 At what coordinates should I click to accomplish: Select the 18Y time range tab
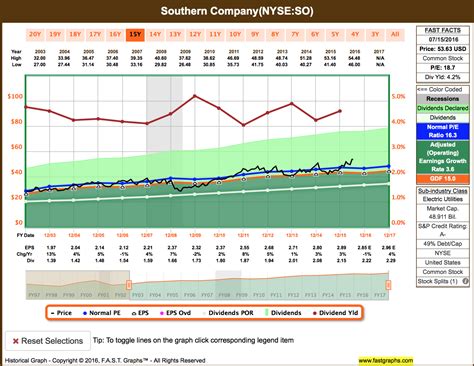pyautogui.click(x=75, y=34)
